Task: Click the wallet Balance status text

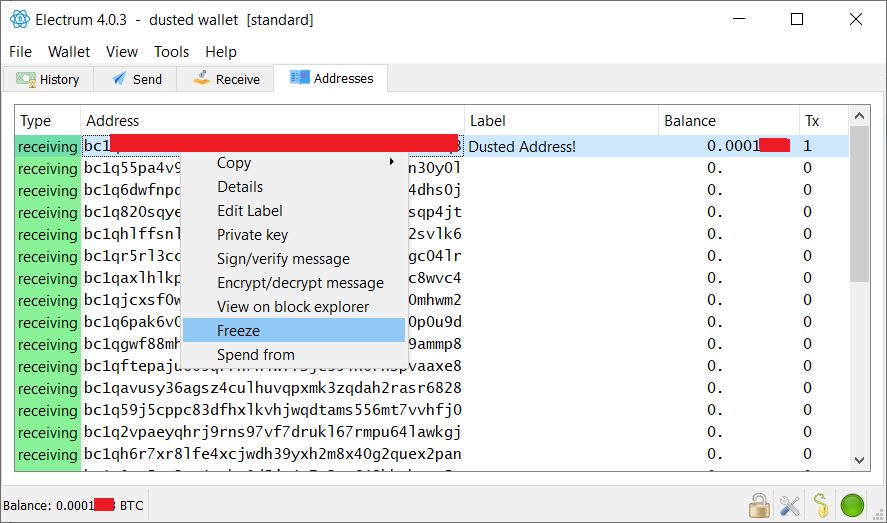Action: click(73, 505)
